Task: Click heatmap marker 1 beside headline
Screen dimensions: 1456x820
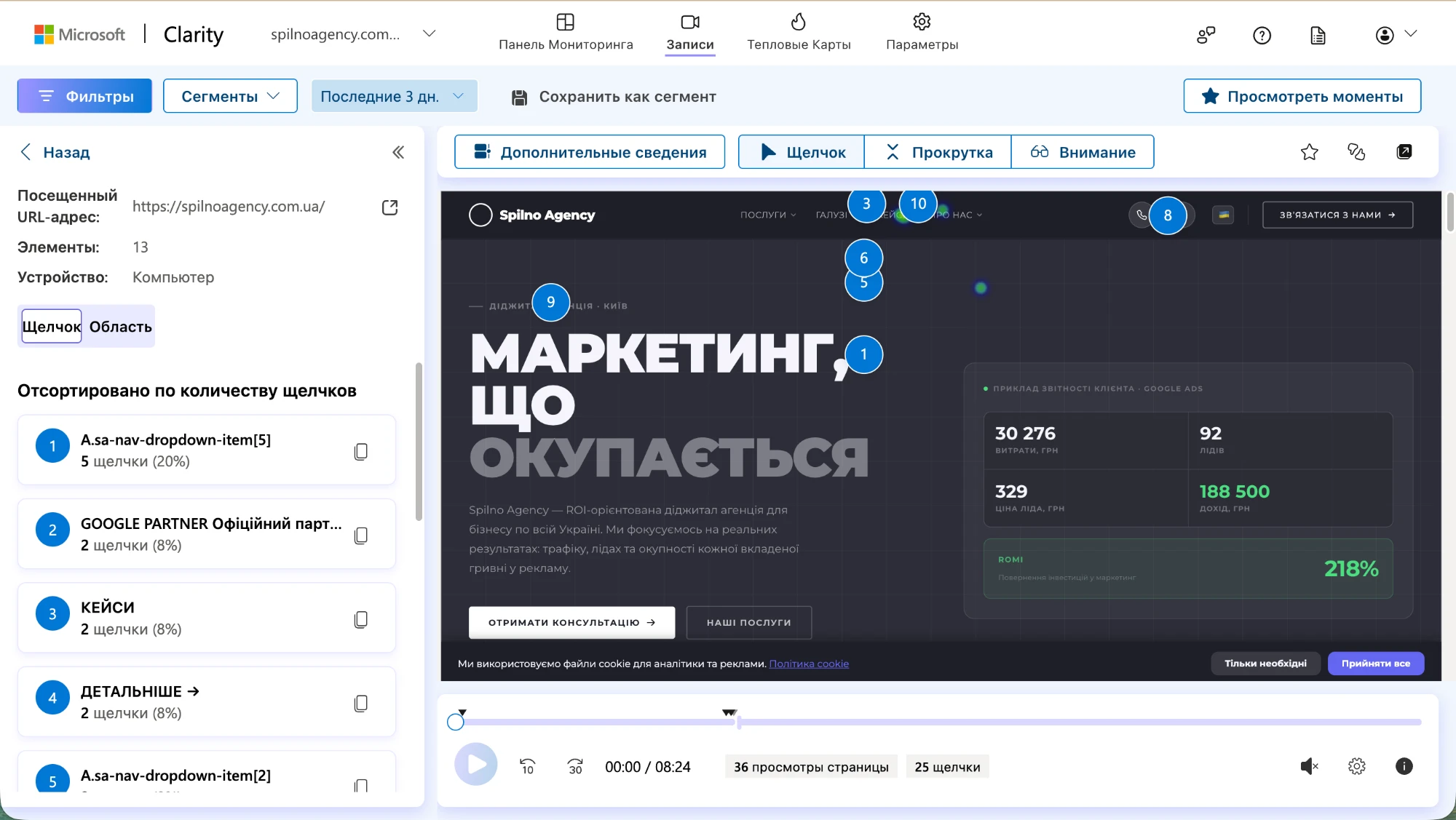Action: 864,354
